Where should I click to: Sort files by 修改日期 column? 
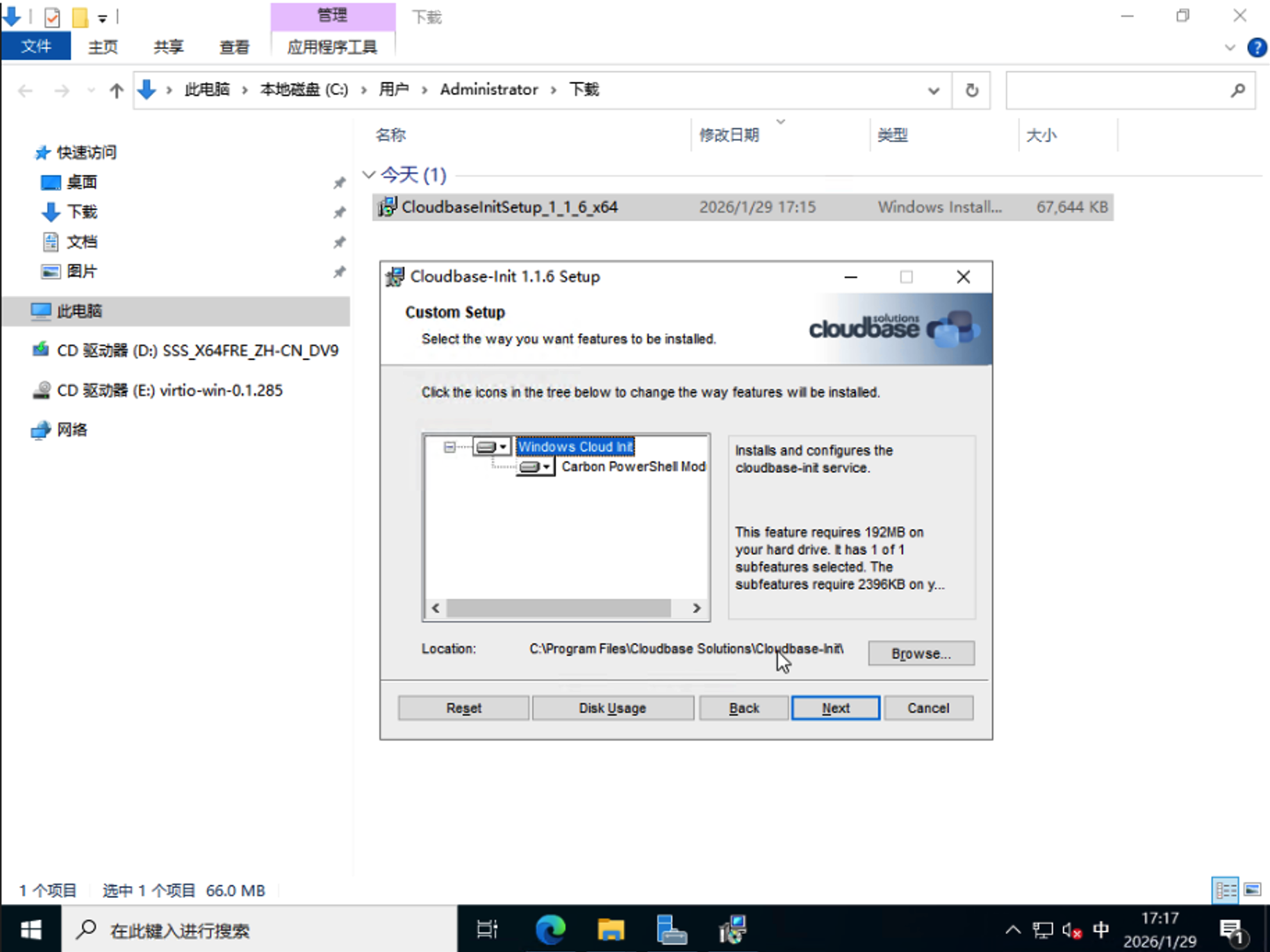click(x=781, y=135)
